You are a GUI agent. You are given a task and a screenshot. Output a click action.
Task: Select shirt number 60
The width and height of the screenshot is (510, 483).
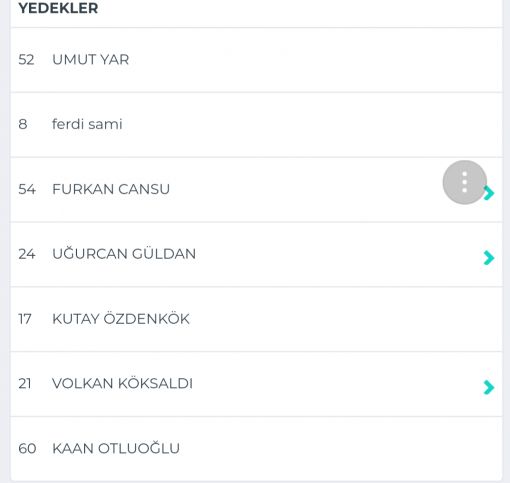[x=27, y=448]
